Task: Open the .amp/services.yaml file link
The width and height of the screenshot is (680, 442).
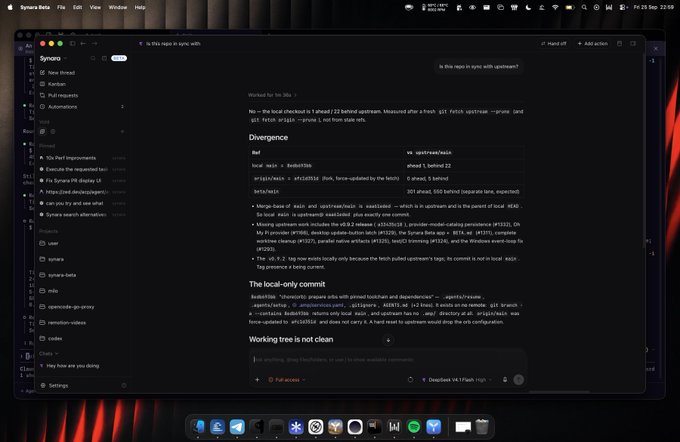Action: (317, 305)
